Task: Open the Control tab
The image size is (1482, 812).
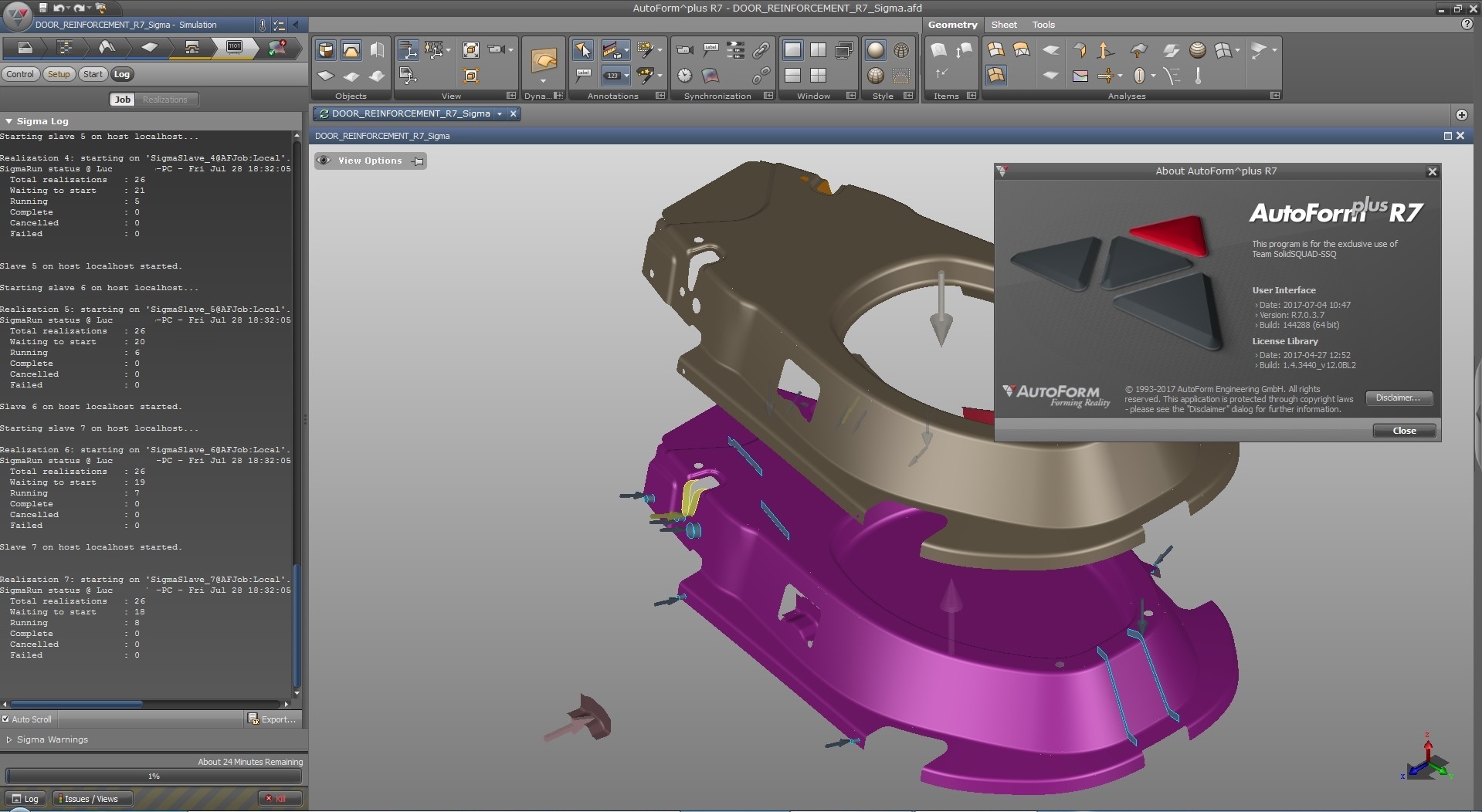Action: [x=20, y=74]
